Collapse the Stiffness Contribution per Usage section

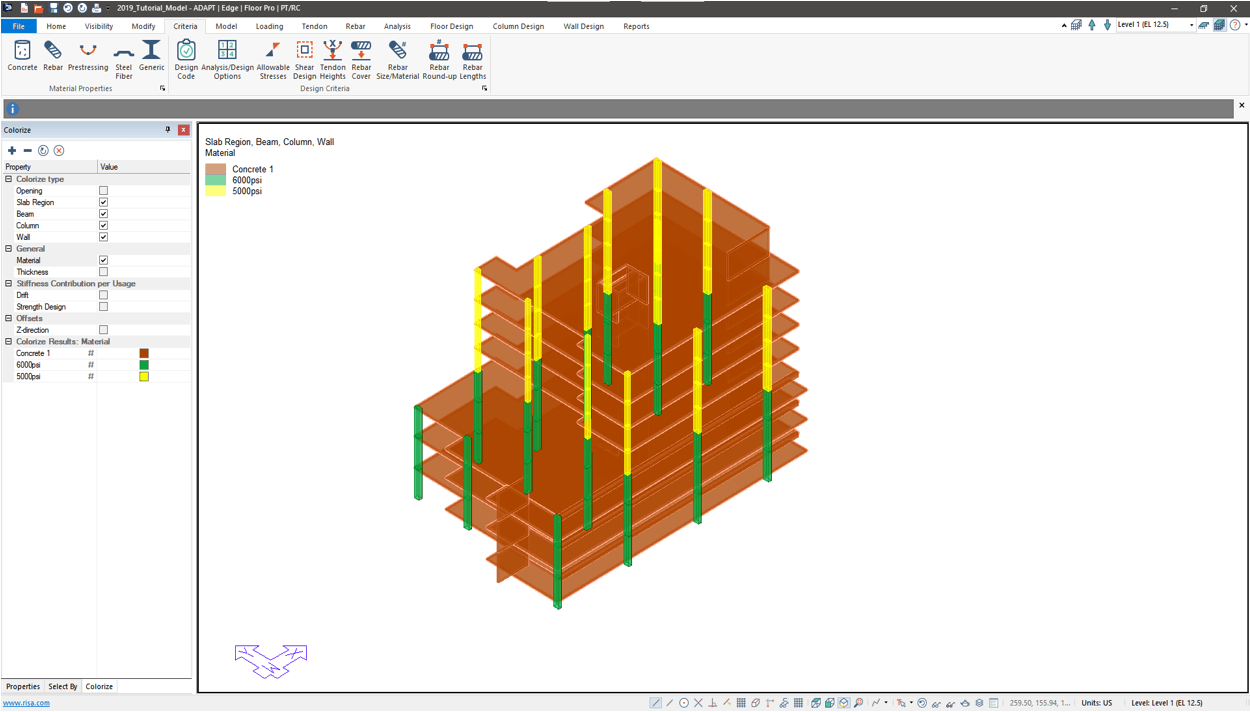pyautogui.click(x=9, y=284)
